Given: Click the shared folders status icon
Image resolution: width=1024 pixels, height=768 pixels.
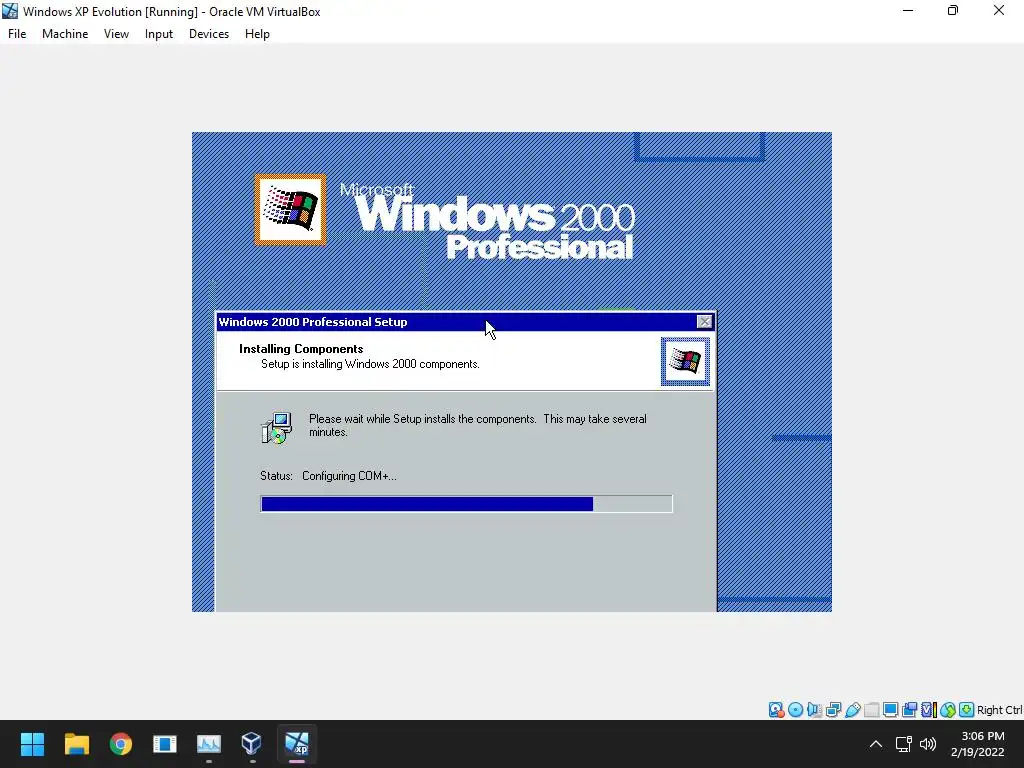Looking at the screenshot, I should coord(871,710).
